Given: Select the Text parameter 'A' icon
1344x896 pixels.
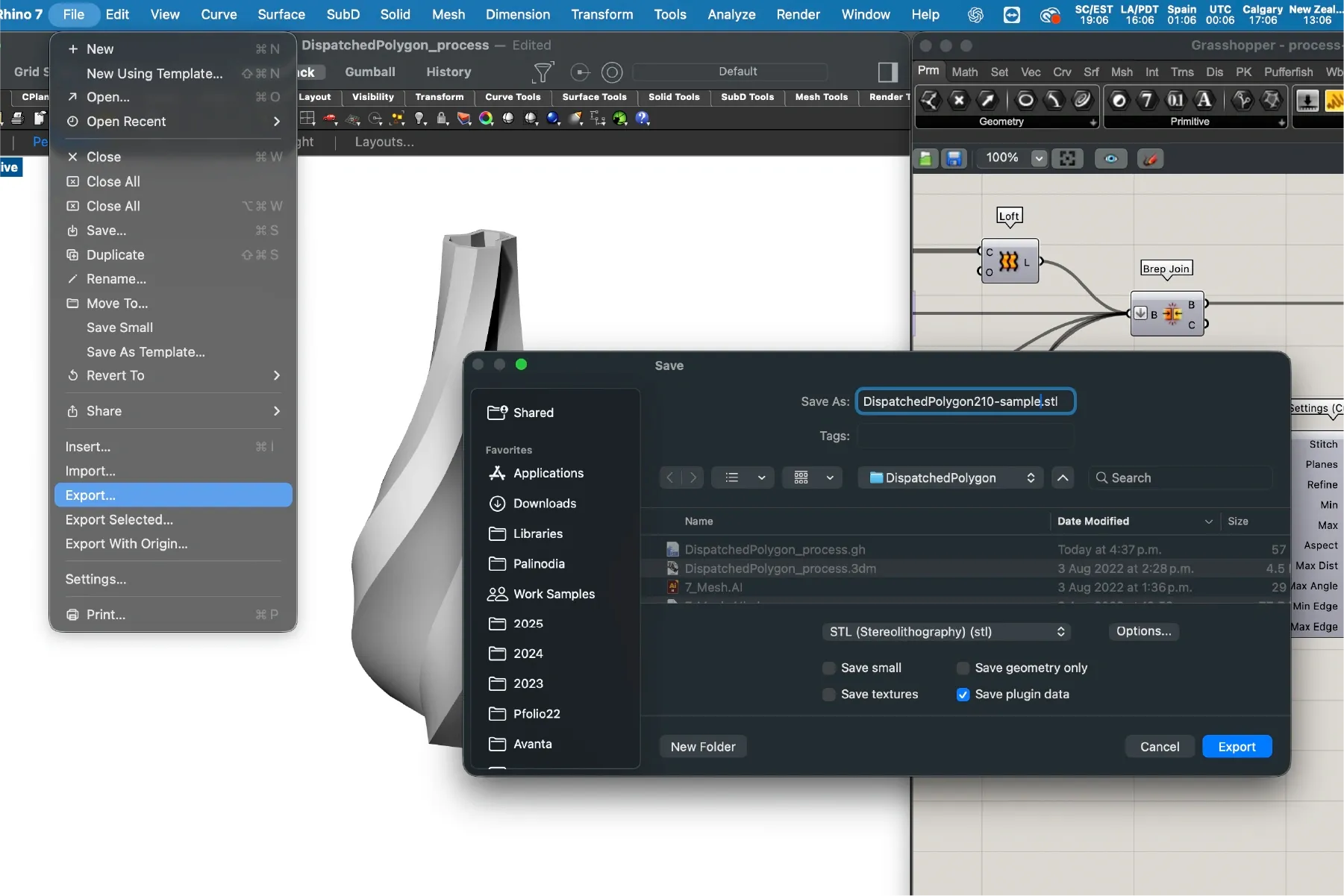Looking at the screenshot, I should tap(1204, 100).
